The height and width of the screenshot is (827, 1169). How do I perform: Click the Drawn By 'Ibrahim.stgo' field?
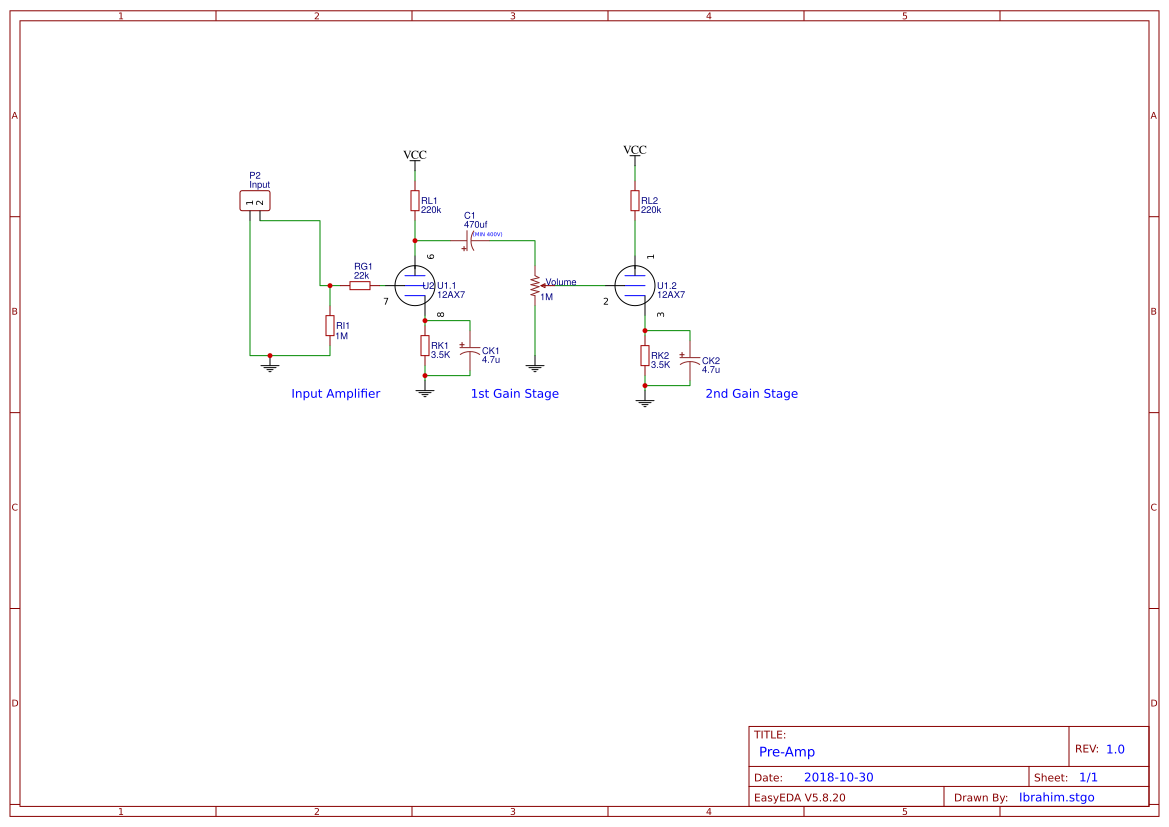tap(1055, 797)
